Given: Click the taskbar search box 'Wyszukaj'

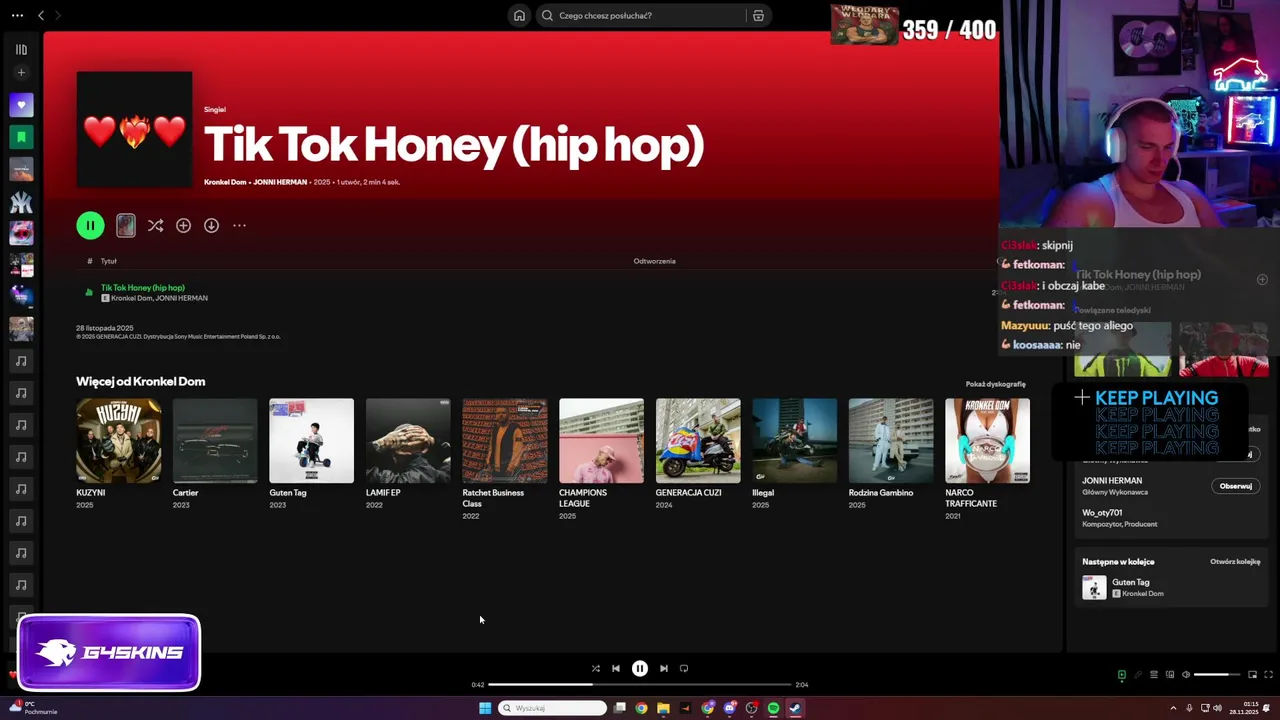Looking at the screenshot, I should pyautogui.click(x=553, y=708).
